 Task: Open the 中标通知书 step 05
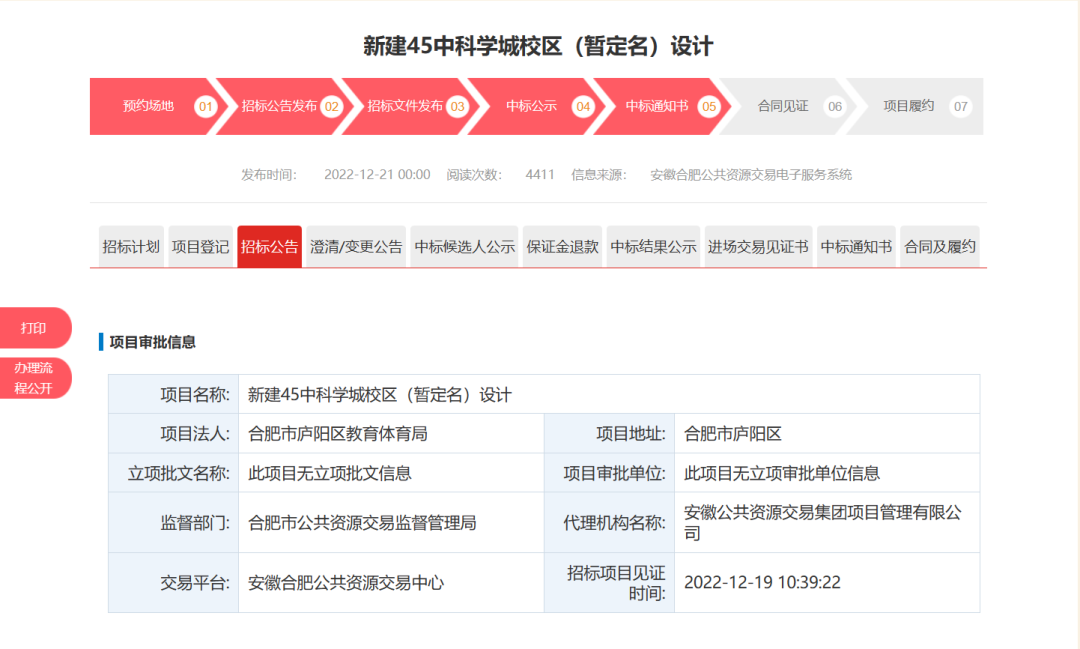(662, 106)
